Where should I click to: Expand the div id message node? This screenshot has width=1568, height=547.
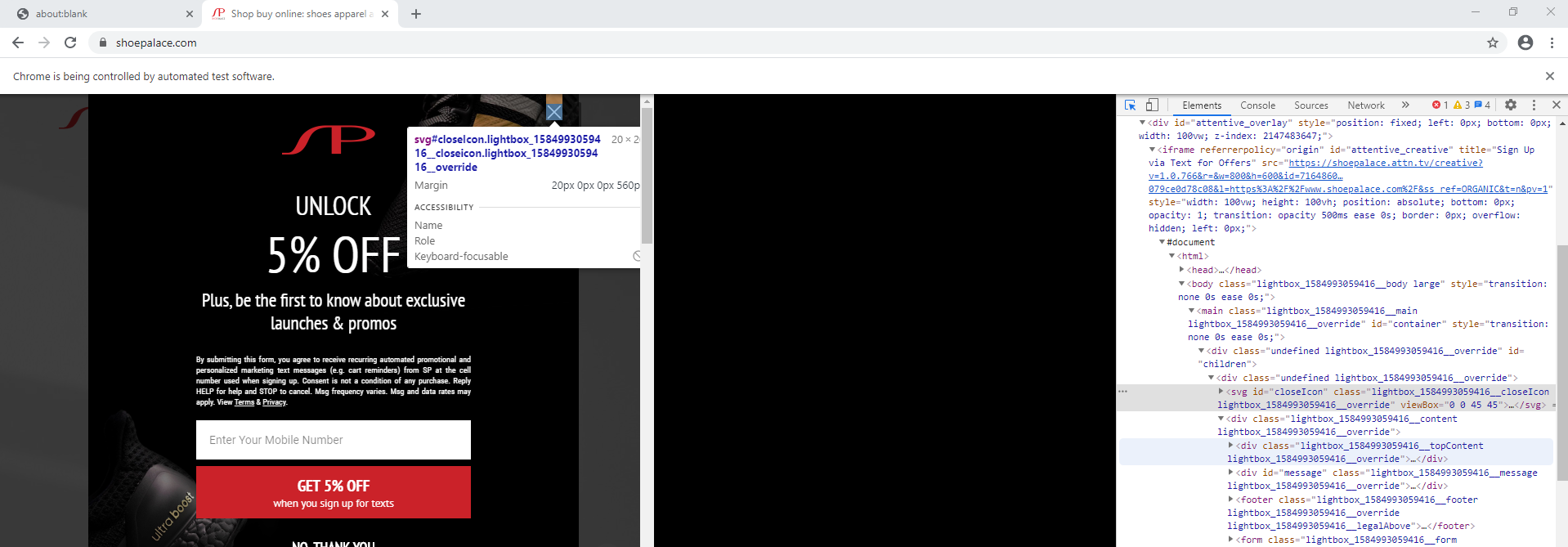tap(1230, 473)
